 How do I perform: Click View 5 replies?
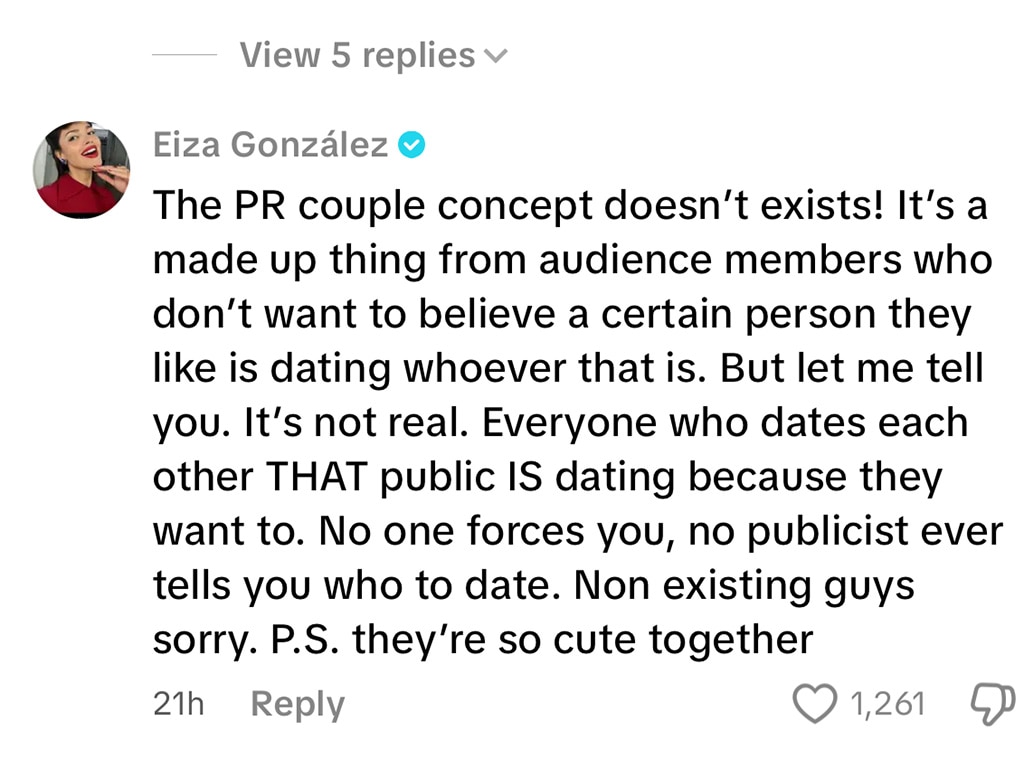click(x=357, y=55)
